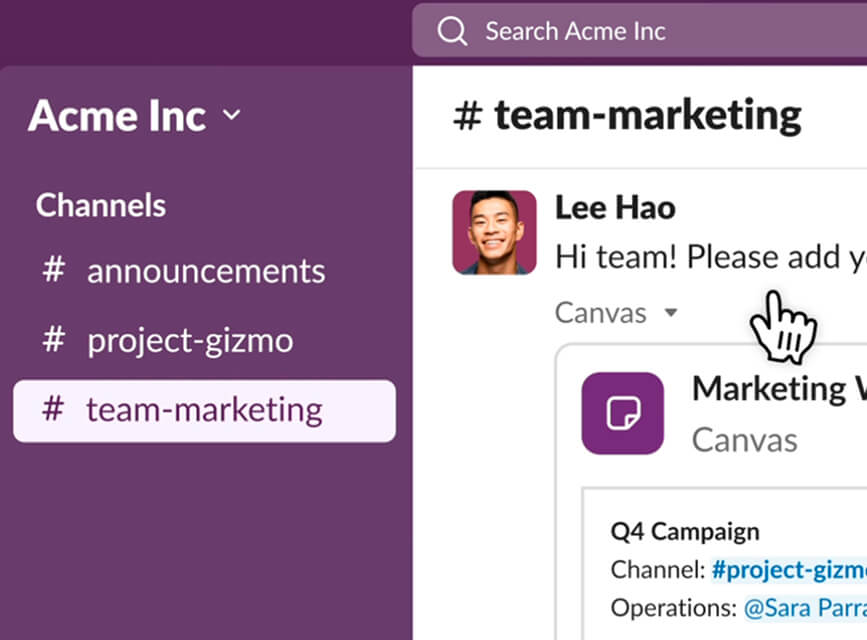Image resolution: width=867 pixels, height=640 pixels.
Task: Click the # team-marketing channel header title
Action: [x=627, y=116]
